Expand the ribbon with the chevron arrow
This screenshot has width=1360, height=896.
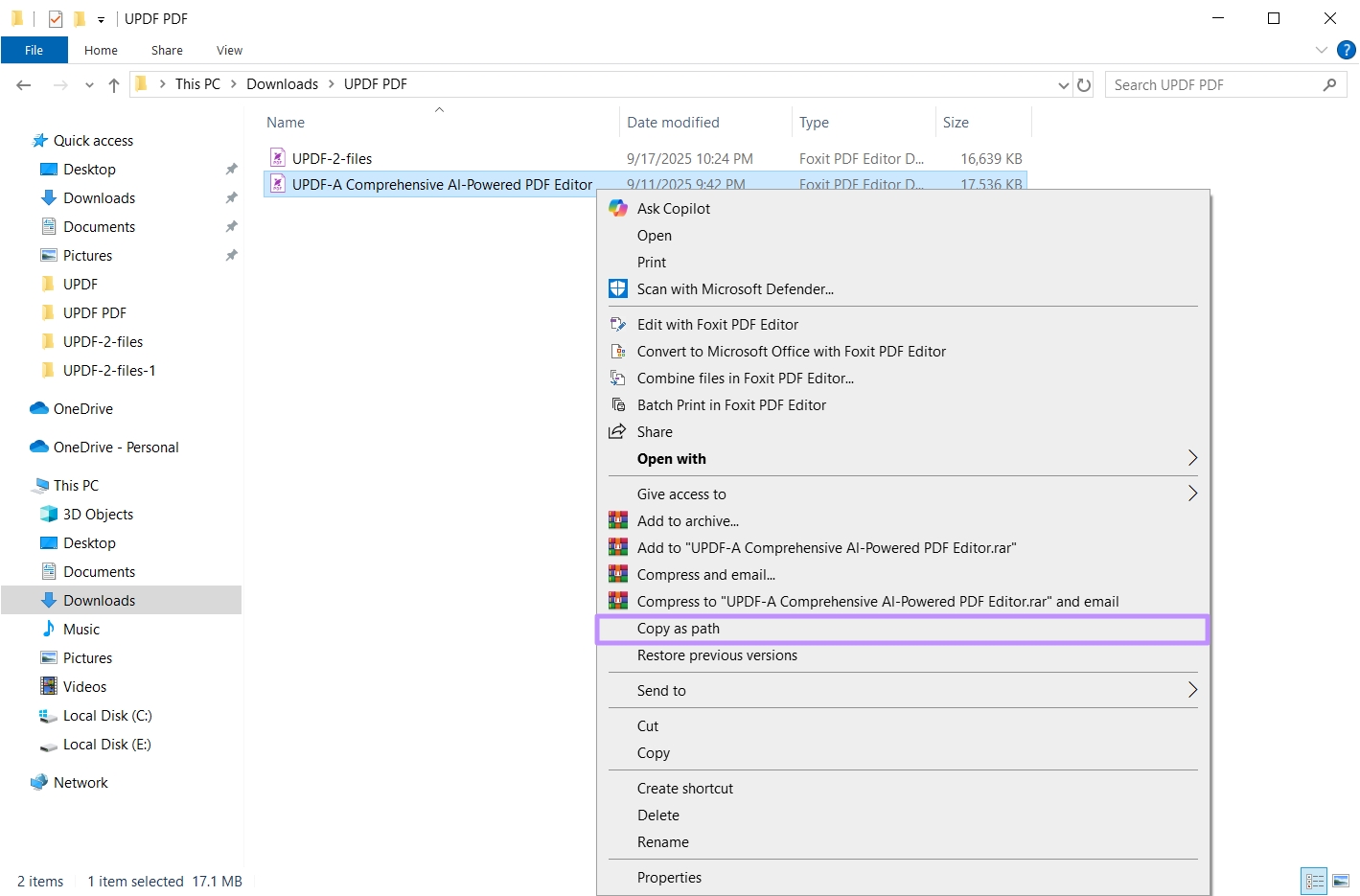(x=1320, y=50)
